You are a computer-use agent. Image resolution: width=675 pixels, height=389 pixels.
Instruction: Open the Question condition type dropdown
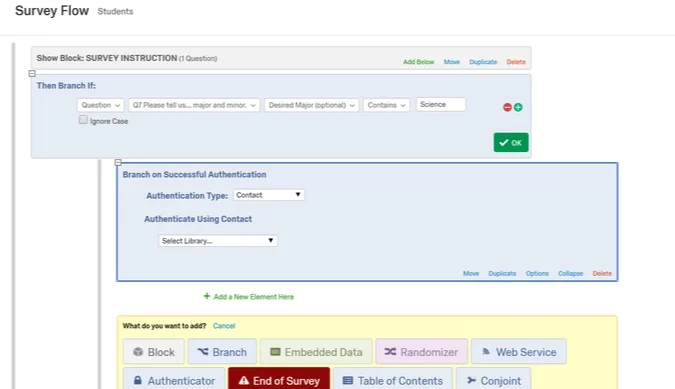pyautogui.click(x=101, y=105)
